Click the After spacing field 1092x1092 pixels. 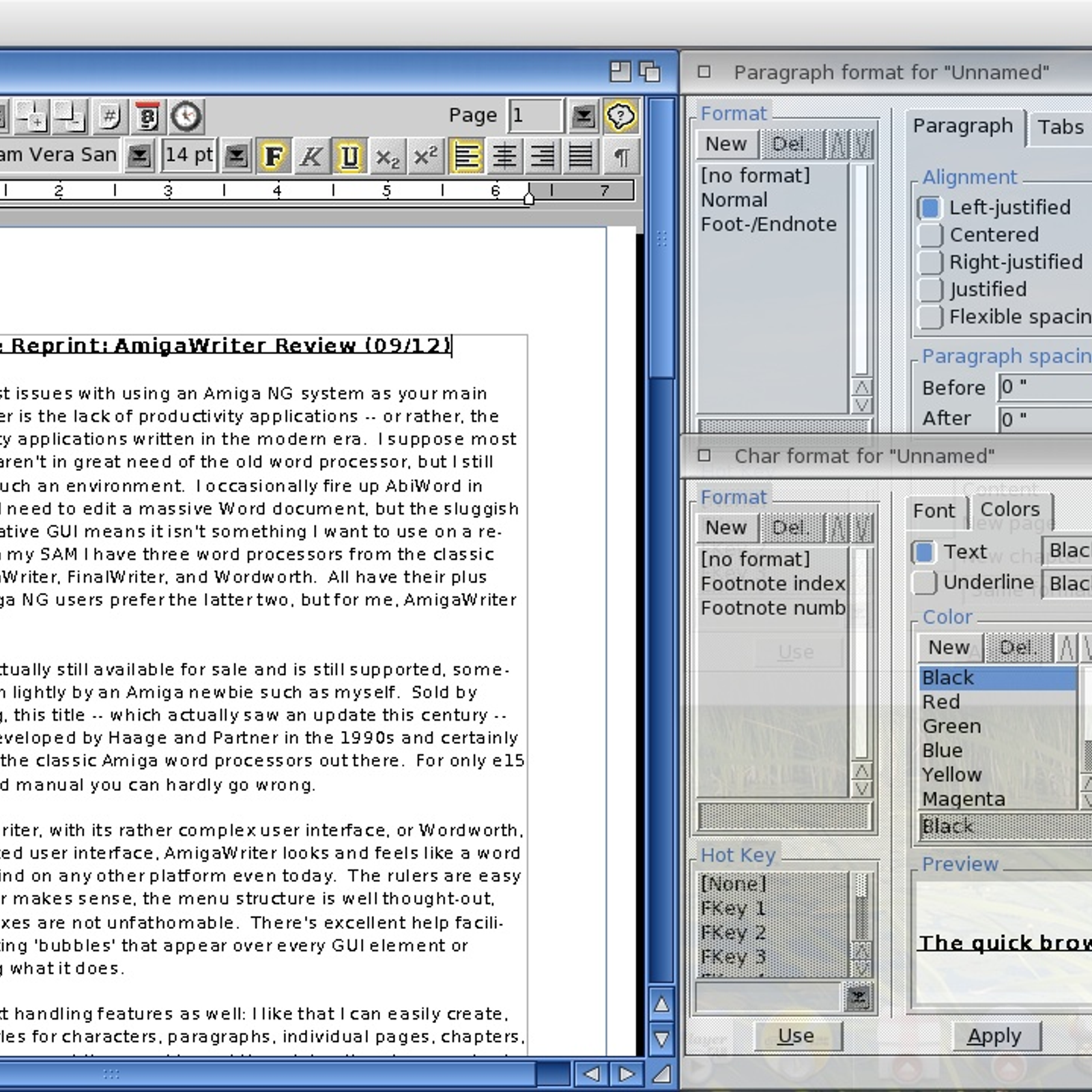click(1046, 418)
